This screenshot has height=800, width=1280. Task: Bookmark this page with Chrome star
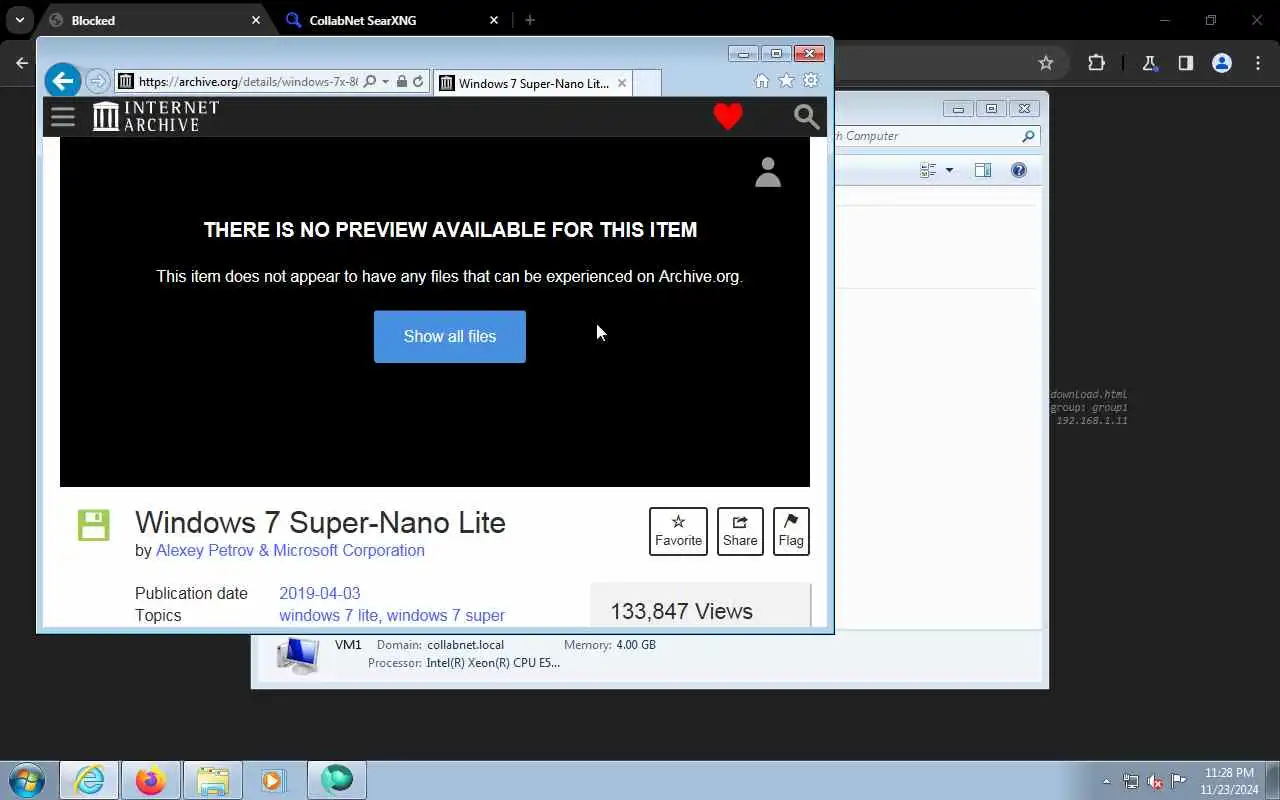(1046, 63)
